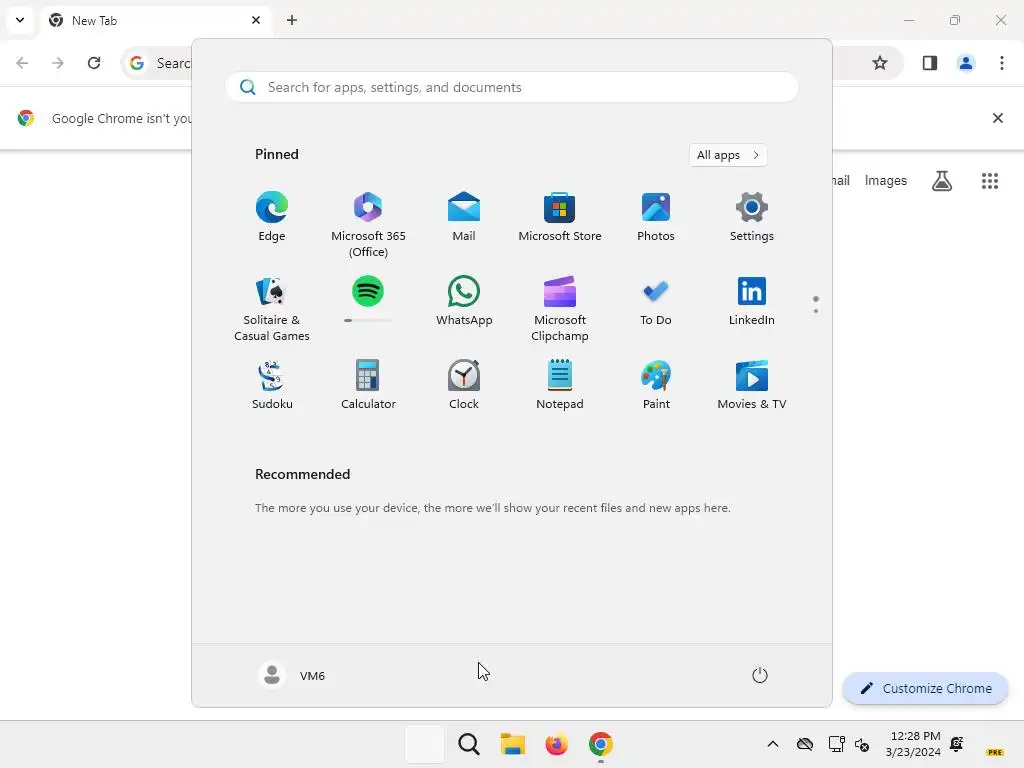Screen dimensions: 1024x768
Task: Open the Settings gear app
Action: coord(752,217)
